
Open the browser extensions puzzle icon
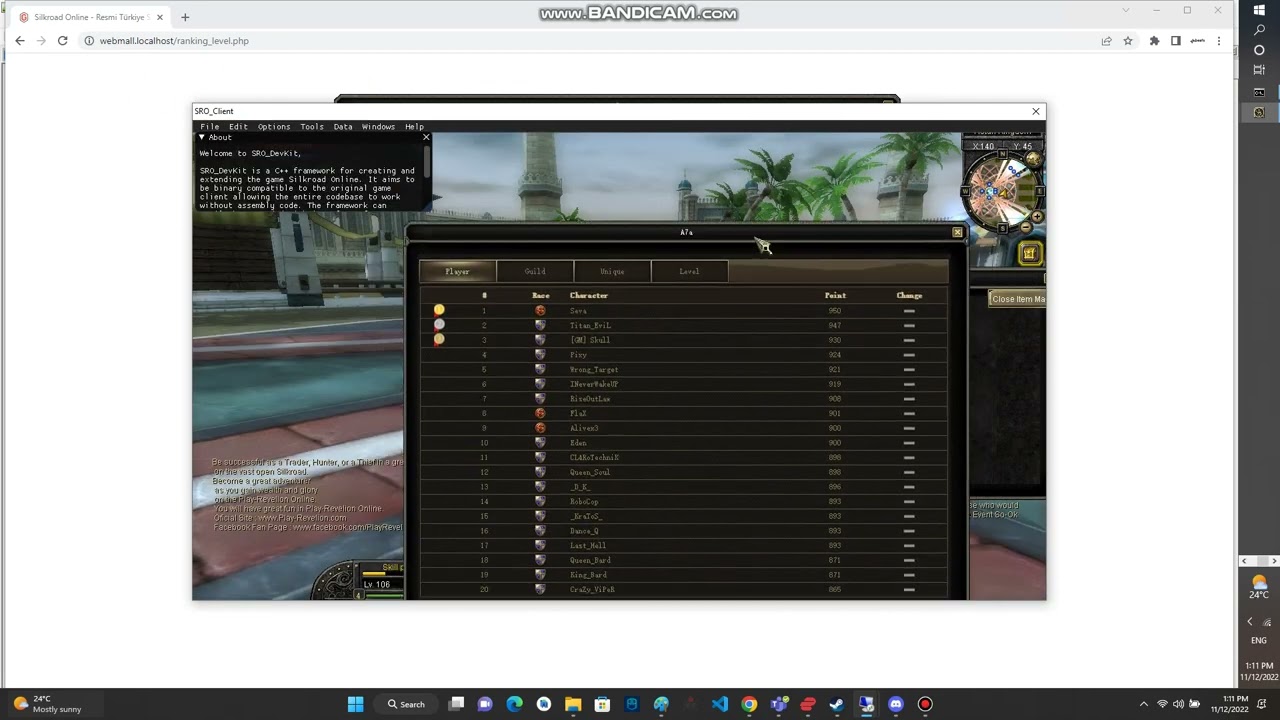click(1154, 41)
